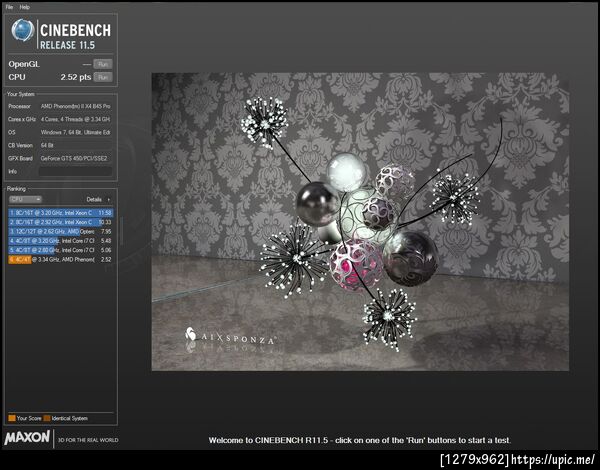Click the Details button in Ranking
This screenshot has width=600, height=470.
click(x=94, y=199)
